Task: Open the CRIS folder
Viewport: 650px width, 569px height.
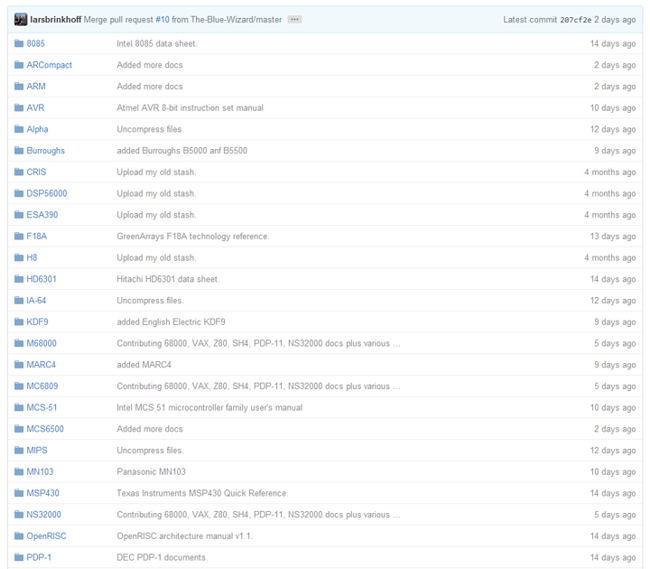Action: (36, 172)
